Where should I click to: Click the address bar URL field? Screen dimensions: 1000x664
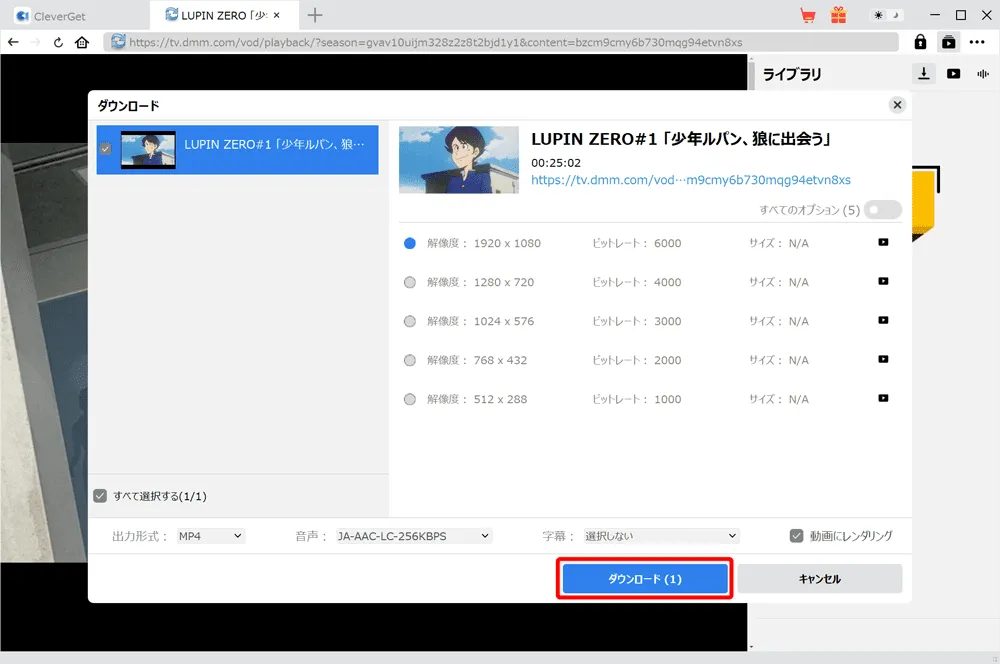point(501,42)
